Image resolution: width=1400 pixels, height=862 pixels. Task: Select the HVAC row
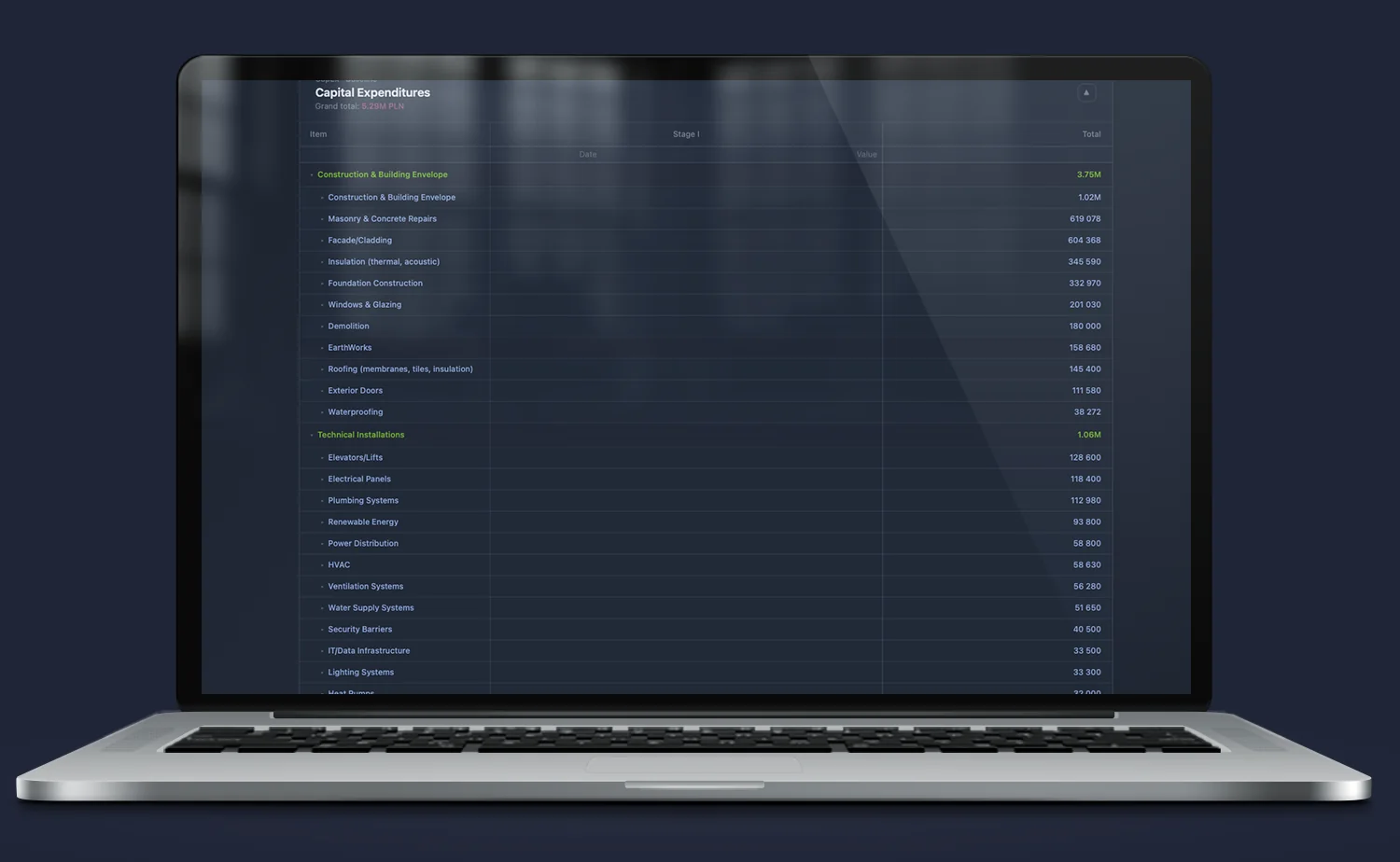[706, 565]
